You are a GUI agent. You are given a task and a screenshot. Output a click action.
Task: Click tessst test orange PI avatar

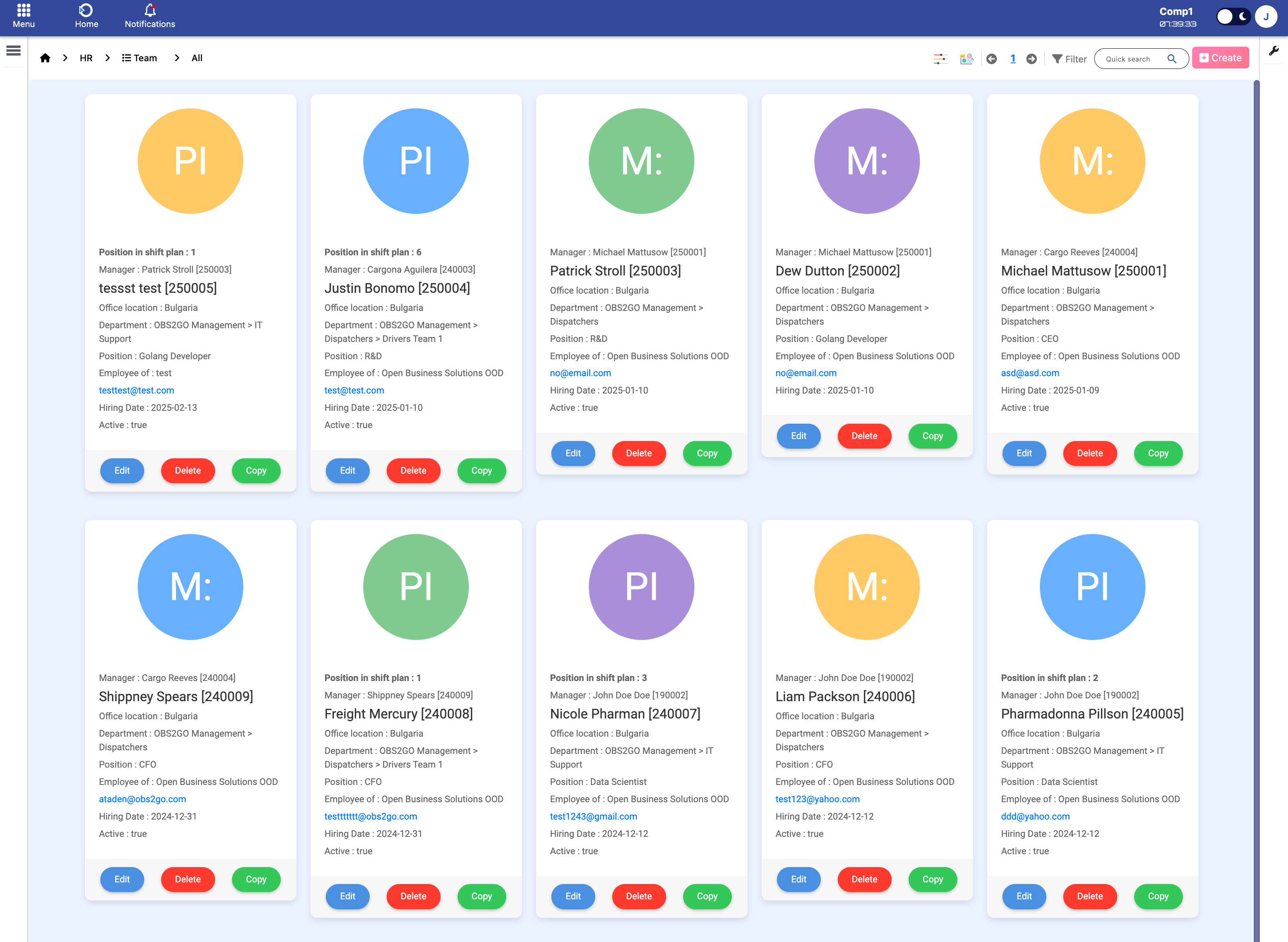(x=191, y=161)
